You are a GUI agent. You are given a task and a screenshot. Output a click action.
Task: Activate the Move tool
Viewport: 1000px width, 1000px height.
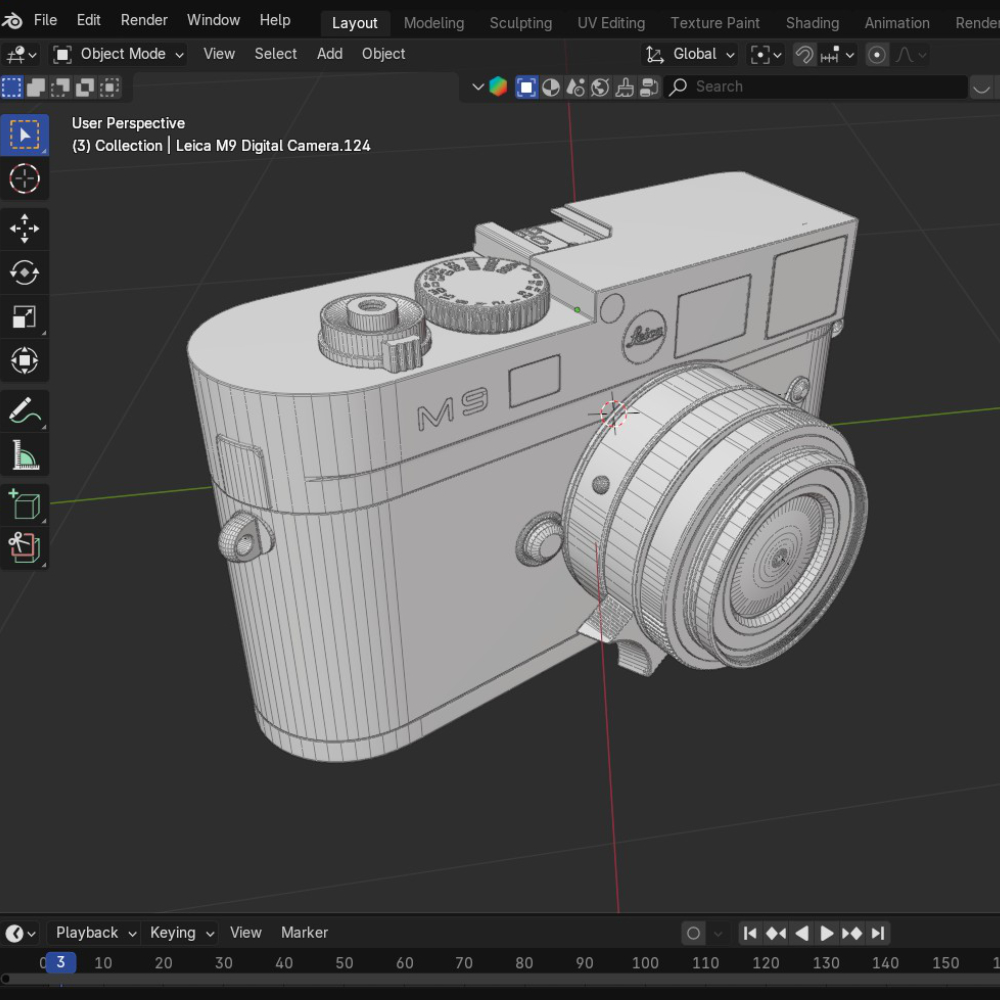[x=24, y=228]
